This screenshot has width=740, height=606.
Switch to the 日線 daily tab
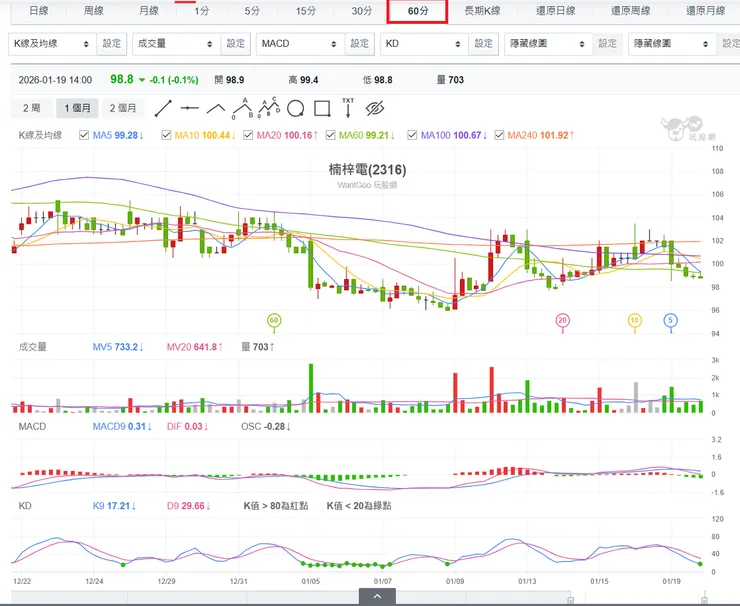(38, 11)
